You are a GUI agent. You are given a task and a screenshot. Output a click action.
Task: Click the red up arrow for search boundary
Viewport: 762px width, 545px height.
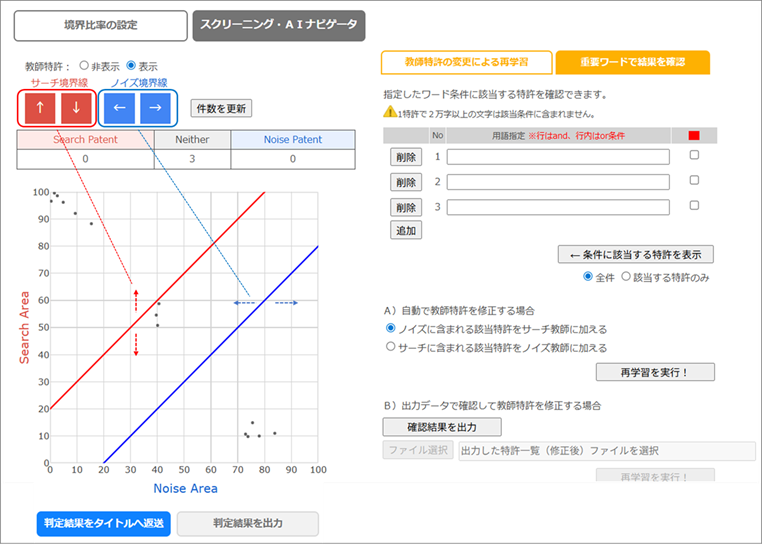pyautogui.click(x=40, y=108)
